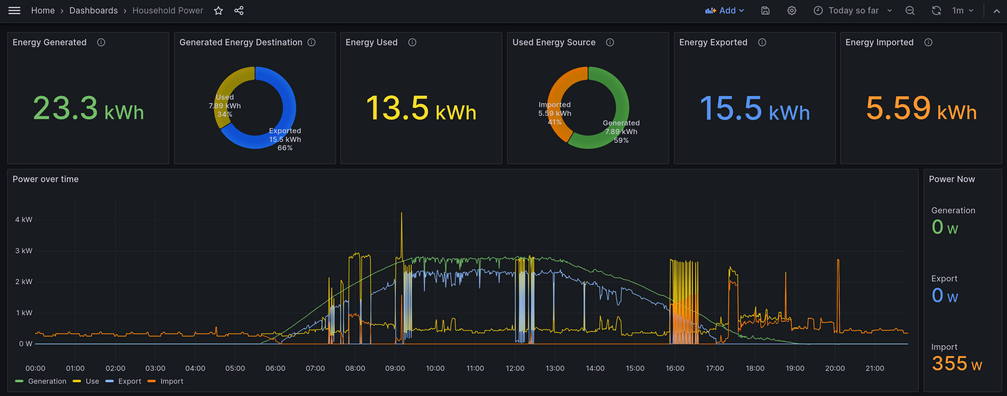The height and width of the screenshot is (396, 1007).
Task: Expand the 1m refresh interval dropdown
Action: click(963, 10)
